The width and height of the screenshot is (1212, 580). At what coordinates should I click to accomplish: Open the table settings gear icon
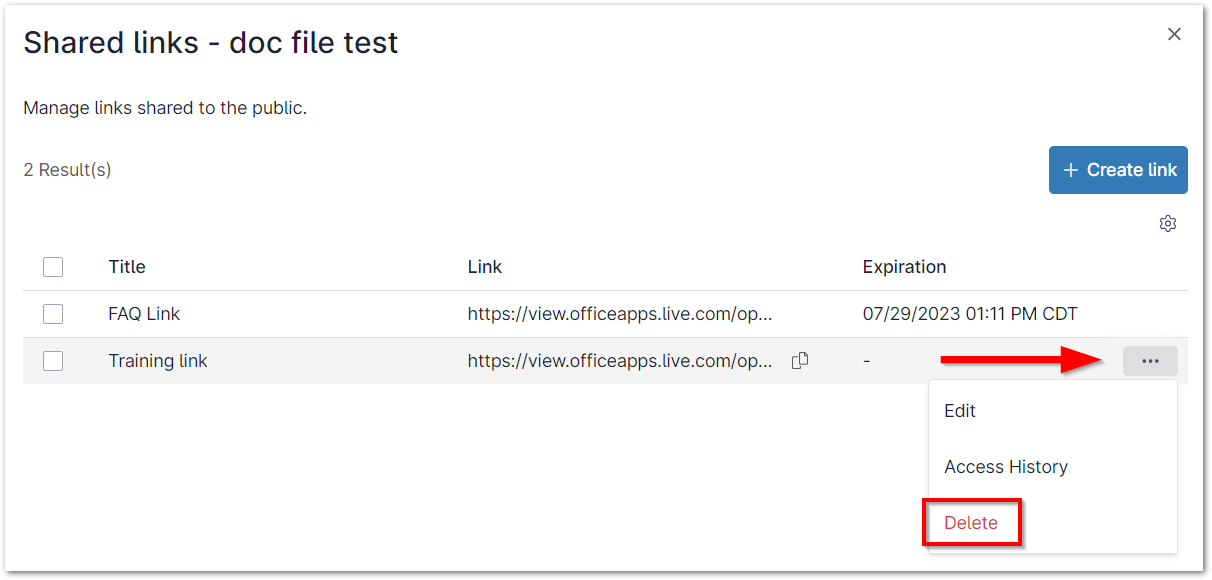1168,223
